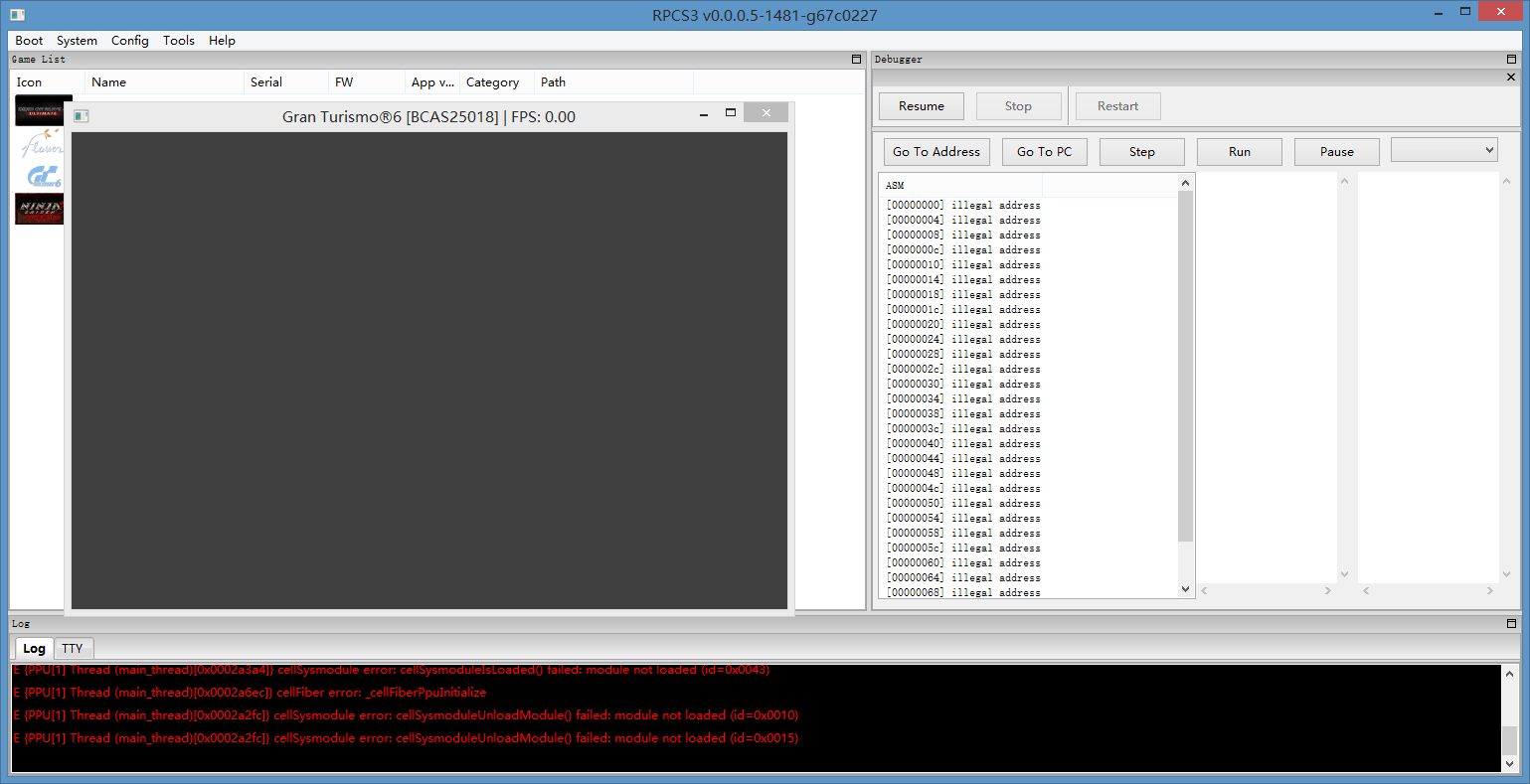Sort game list by FW column
The image size is (1530, 784).
click(x=367, y=82)
